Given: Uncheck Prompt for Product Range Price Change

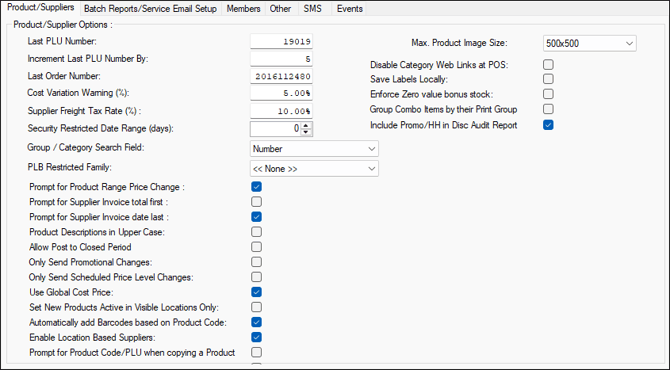Looking at the screenshot, I should click(x=256, y=187).
